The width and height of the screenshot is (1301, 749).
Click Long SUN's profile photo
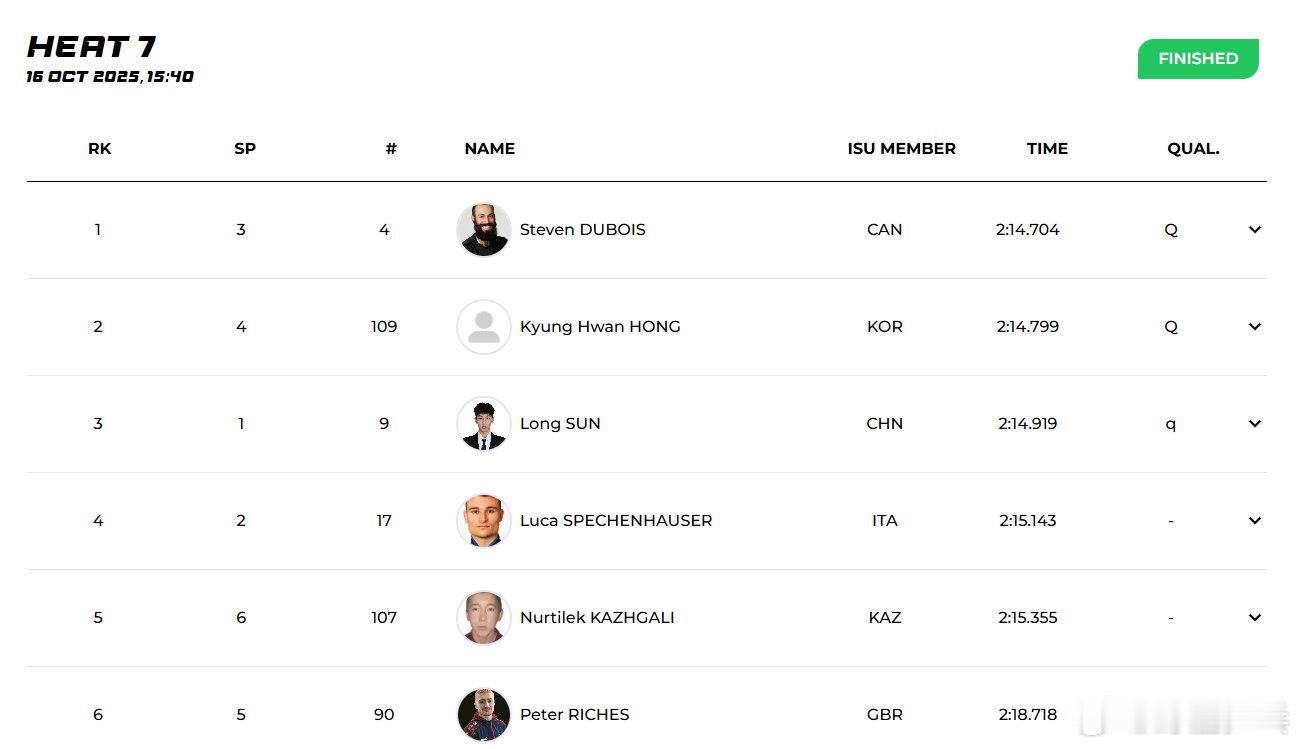tap(484, 424)
